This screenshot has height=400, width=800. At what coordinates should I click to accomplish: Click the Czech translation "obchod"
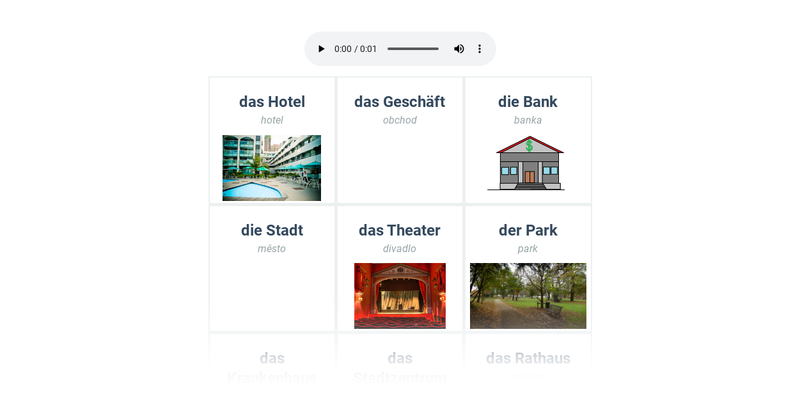pyautogui.click(x=400, y=120)
